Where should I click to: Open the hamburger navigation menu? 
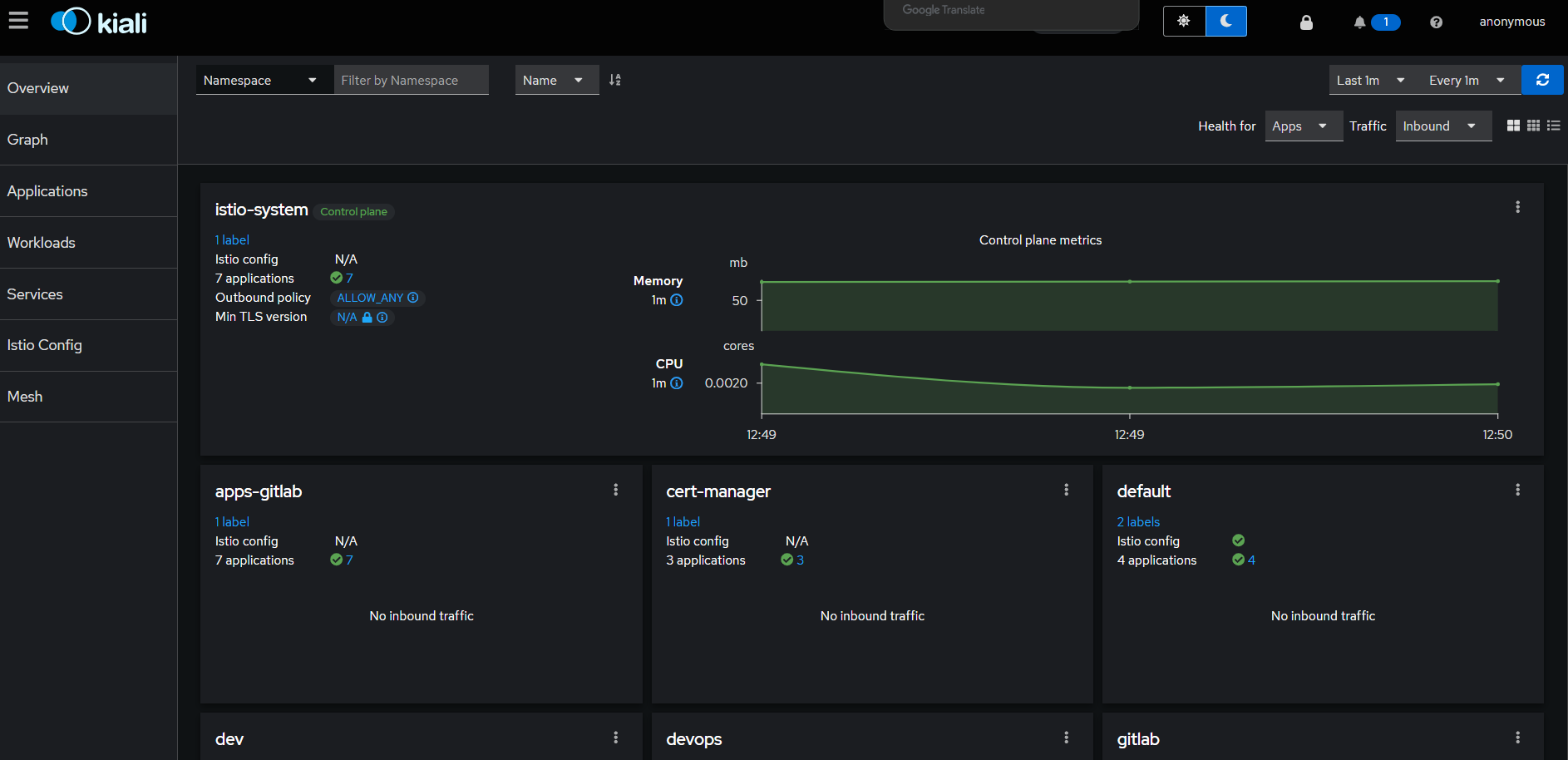click(18, 21)
